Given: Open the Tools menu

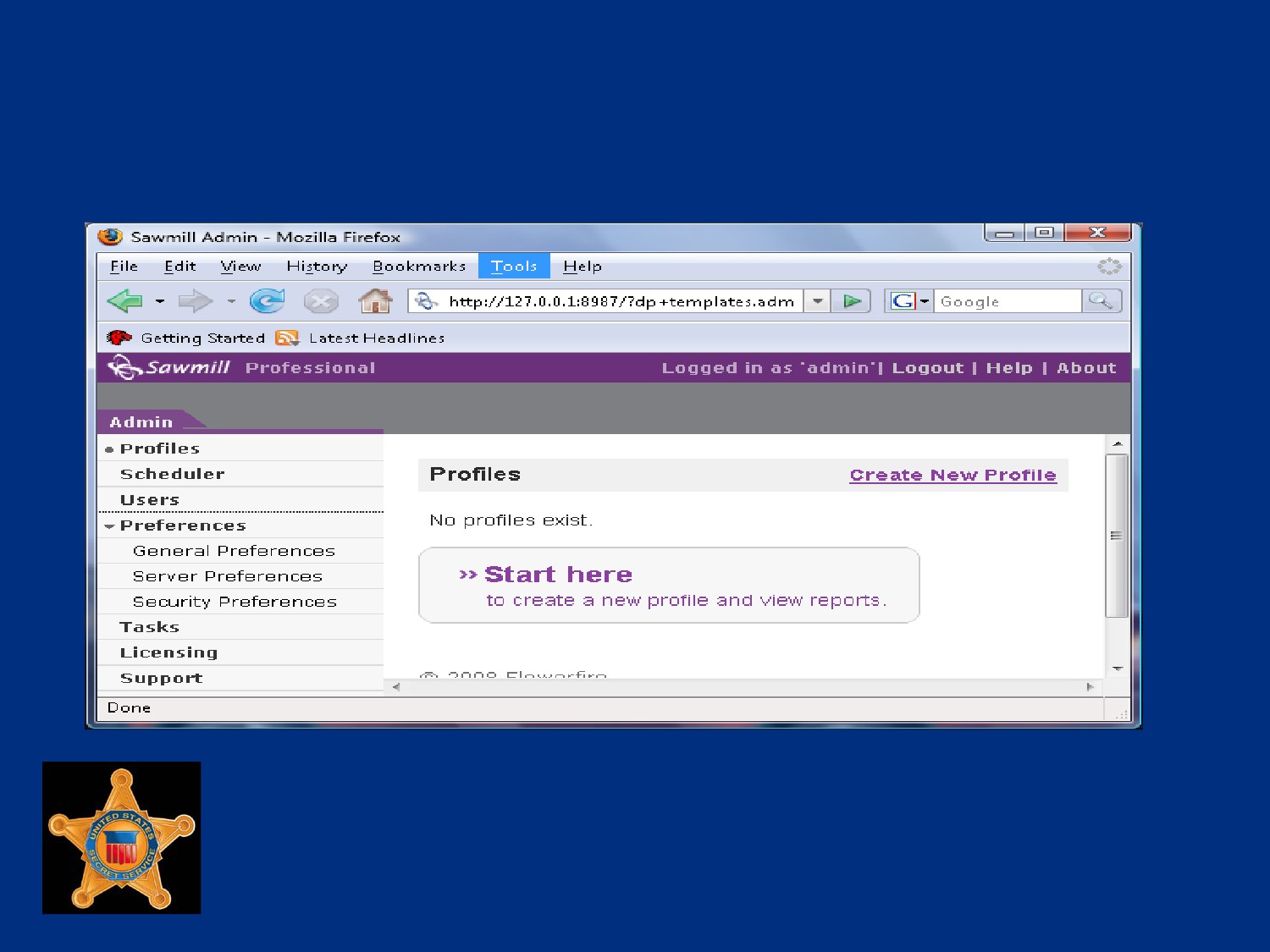Looking at the screenshot, I should click(514, 267).
